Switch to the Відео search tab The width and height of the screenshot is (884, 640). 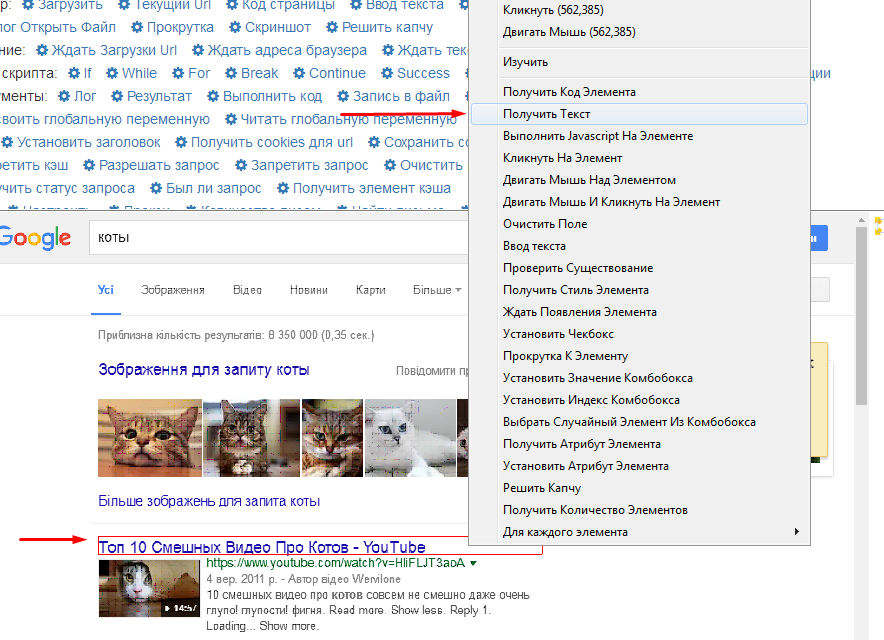[247, 290]
